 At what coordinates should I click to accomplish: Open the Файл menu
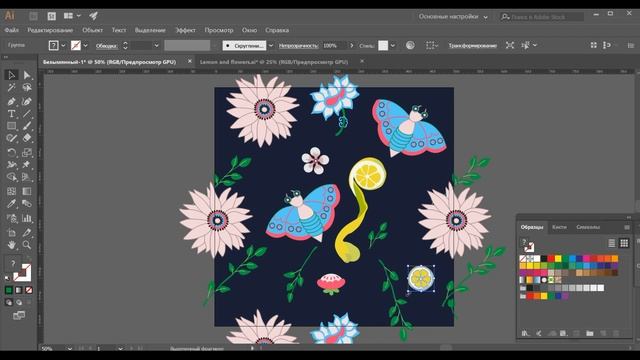pyautogui.click(x=11, y=30)
